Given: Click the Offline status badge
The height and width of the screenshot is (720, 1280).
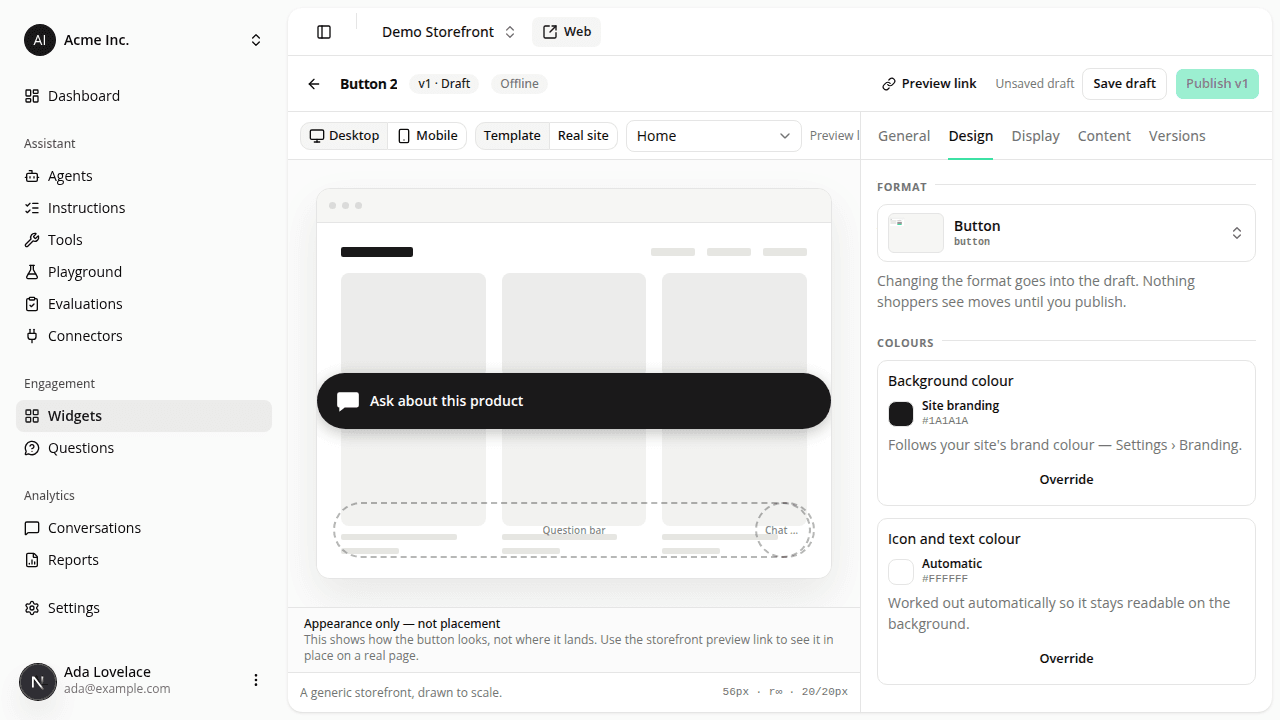Looking at the screenshot, I should coord(519,84).
